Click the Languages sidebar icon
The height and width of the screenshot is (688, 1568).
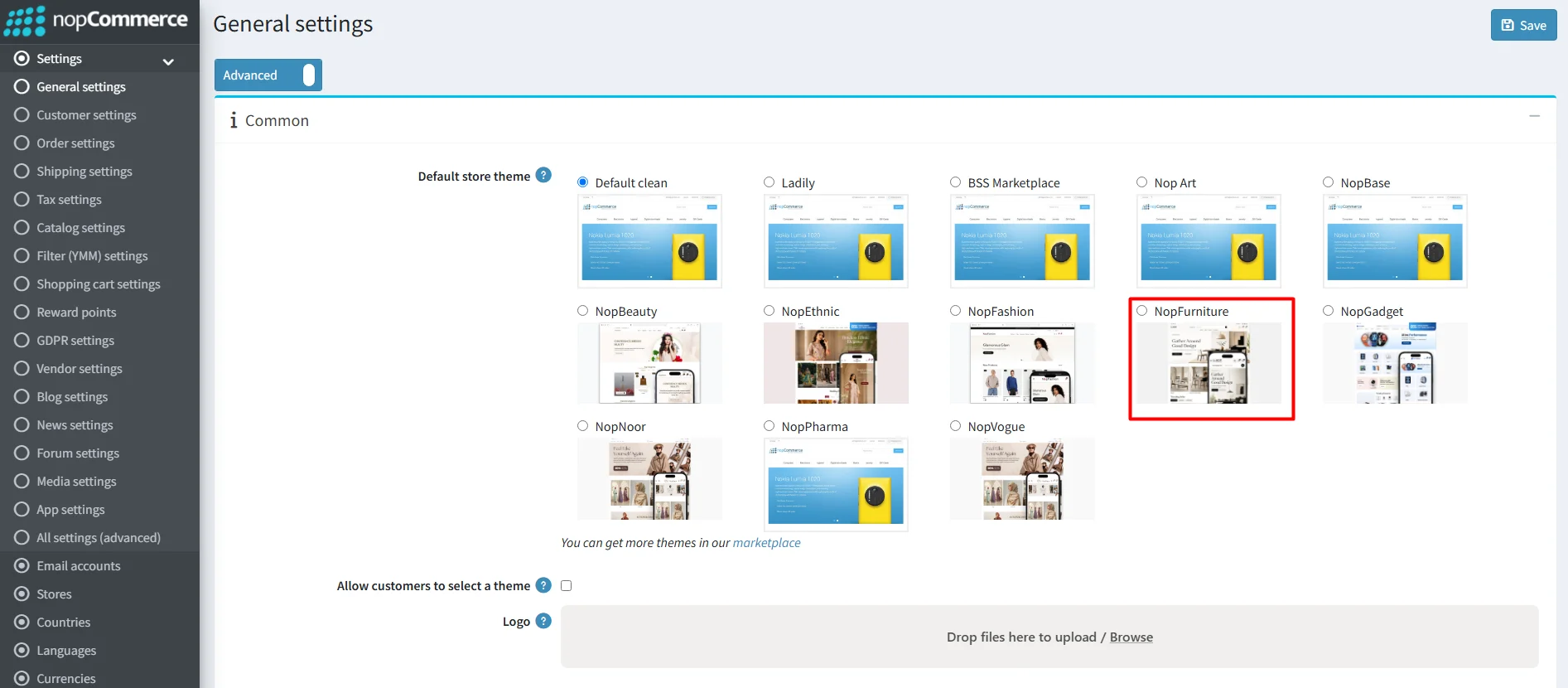click(x=22, y=650)
